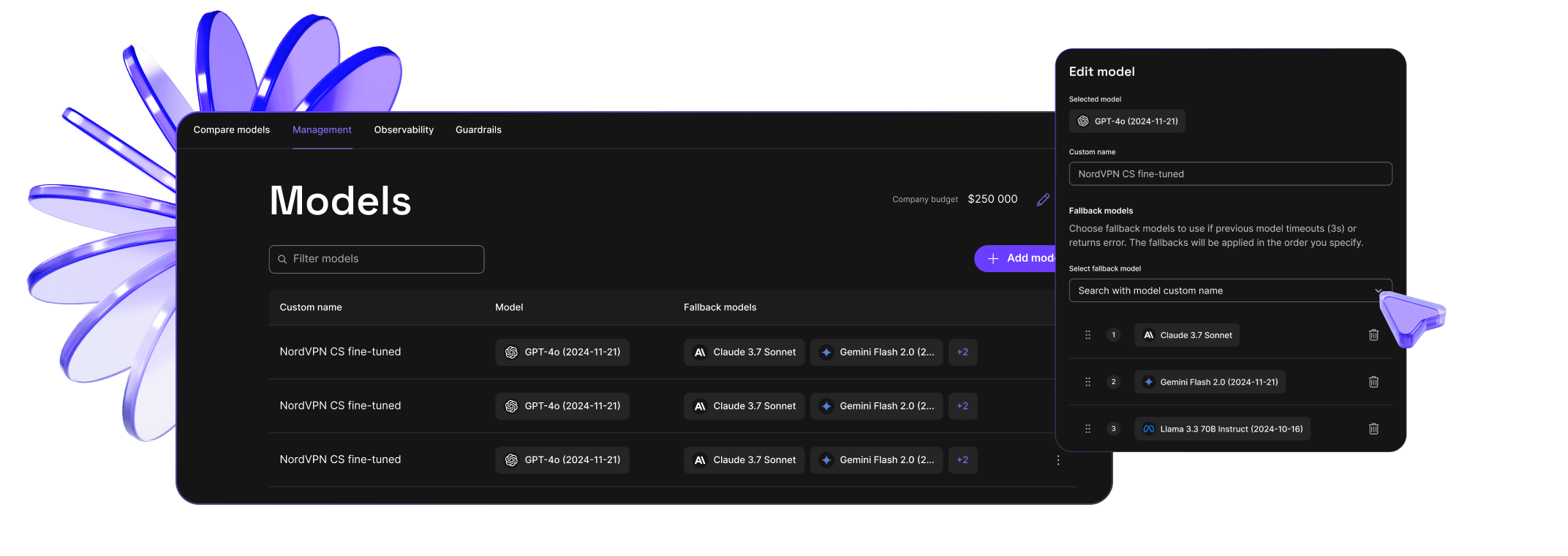Delete the Claude 3.7 Sonnet fallback with trash icon
This screenshot has width=1568, height=556.
1373,335
